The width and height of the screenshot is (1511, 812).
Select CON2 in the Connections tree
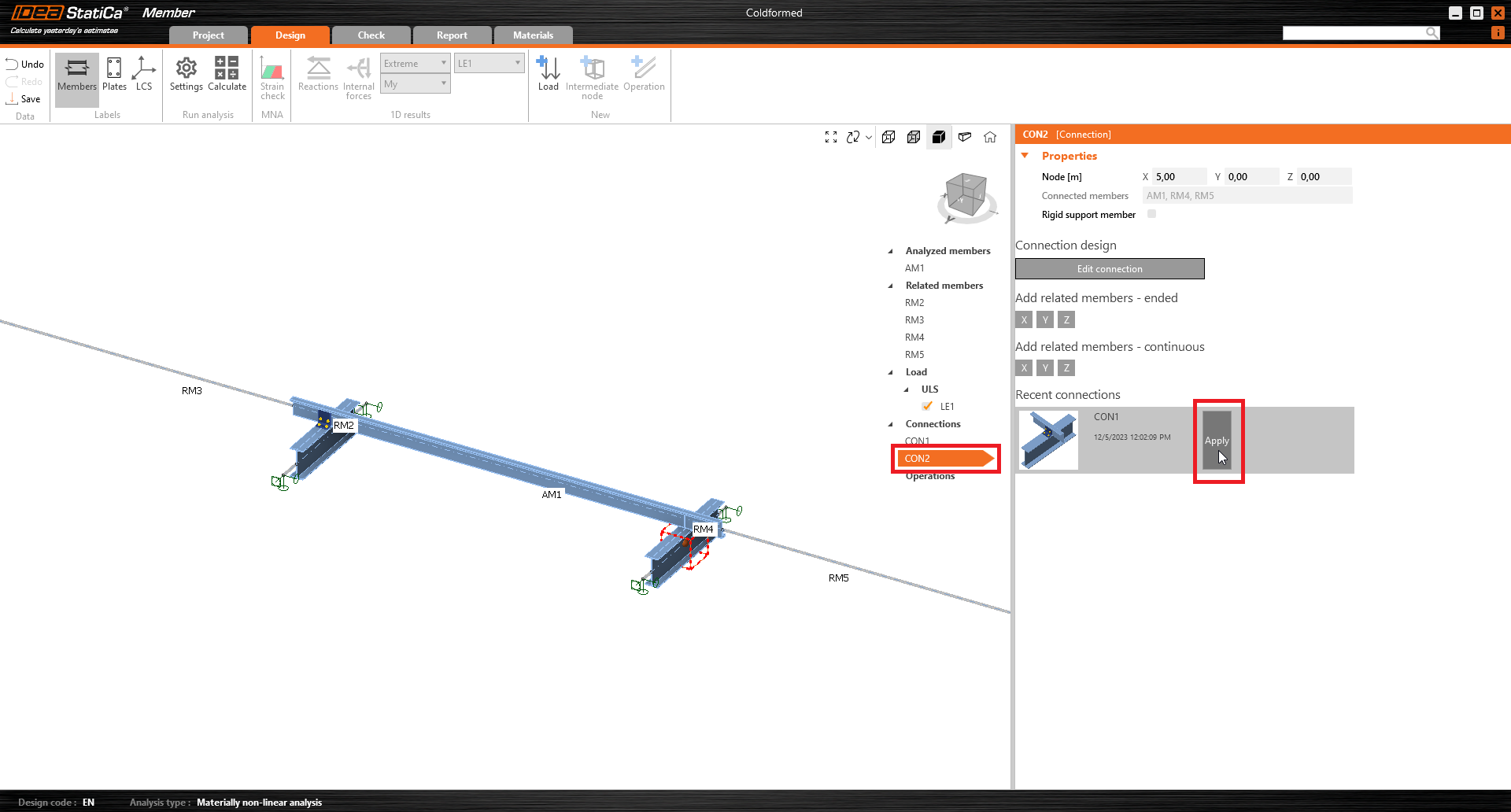(946, 459)
